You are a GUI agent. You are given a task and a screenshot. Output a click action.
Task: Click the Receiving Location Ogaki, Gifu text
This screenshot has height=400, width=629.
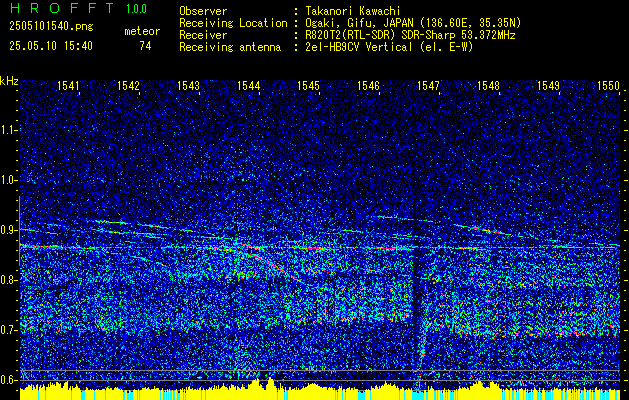(x=413, y=23)
